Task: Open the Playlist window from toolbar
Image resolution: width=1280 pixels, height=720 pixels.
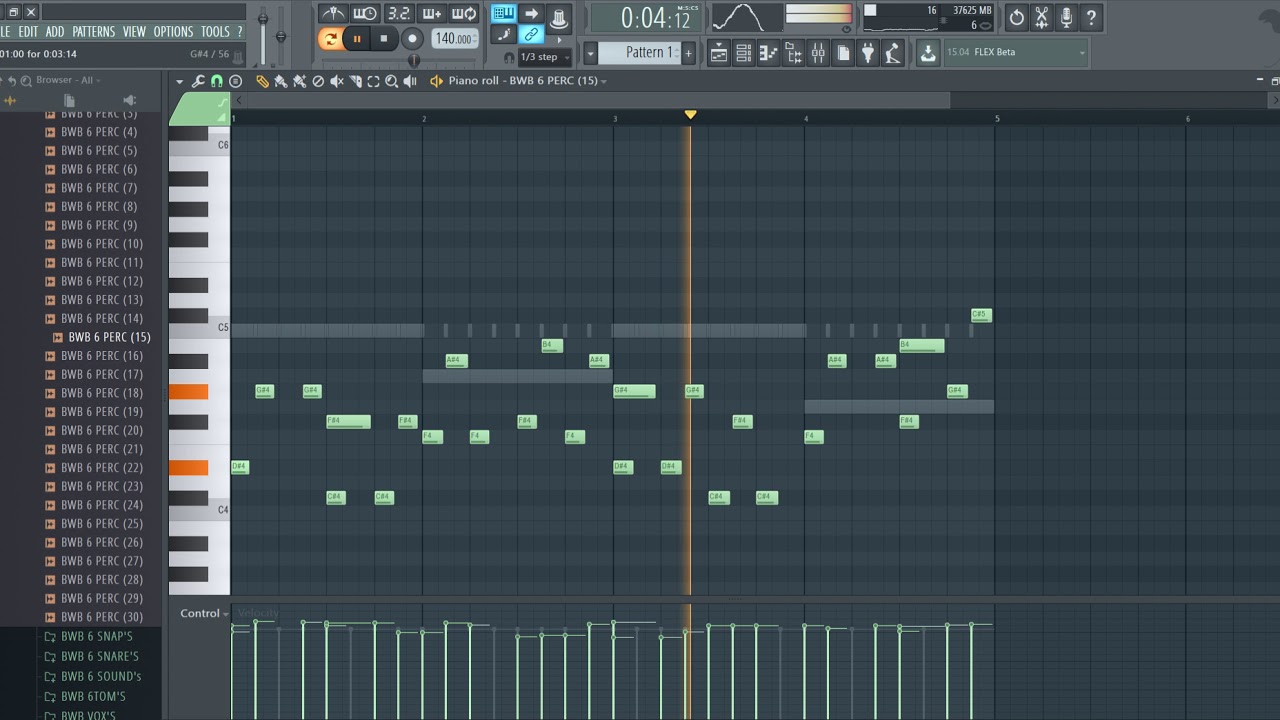Action: (x=719, y=53)
